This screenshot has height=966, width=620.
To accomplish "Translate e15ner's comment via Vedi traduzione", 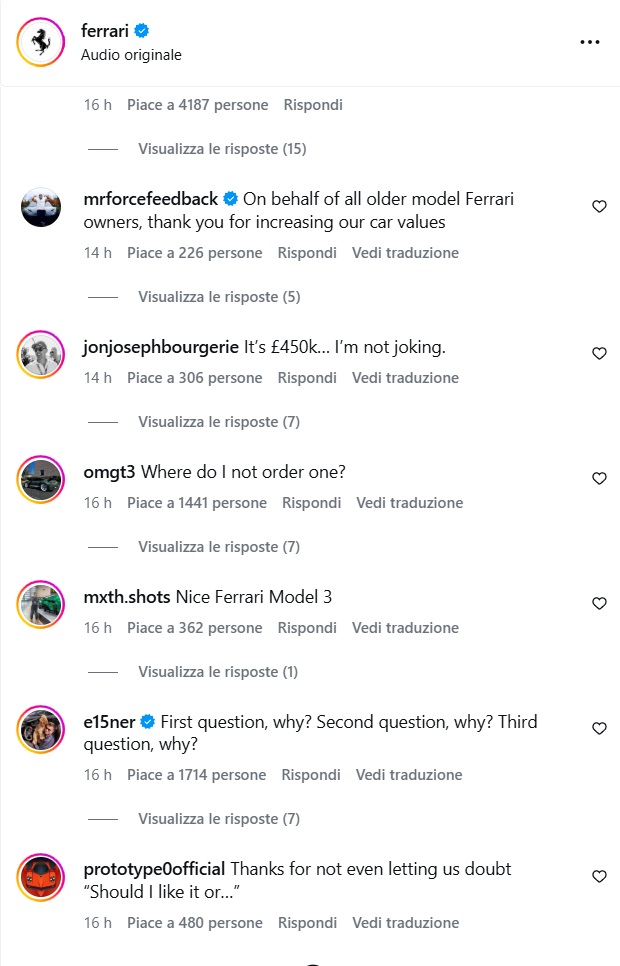I will click(x=409, y=774).
